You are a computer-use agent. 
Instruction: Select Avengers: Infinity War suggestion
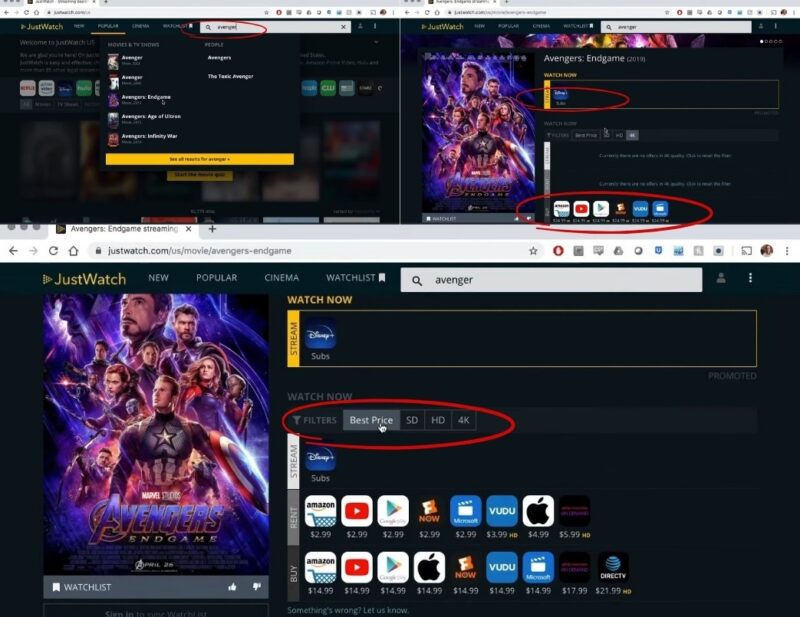pos(149,138)
